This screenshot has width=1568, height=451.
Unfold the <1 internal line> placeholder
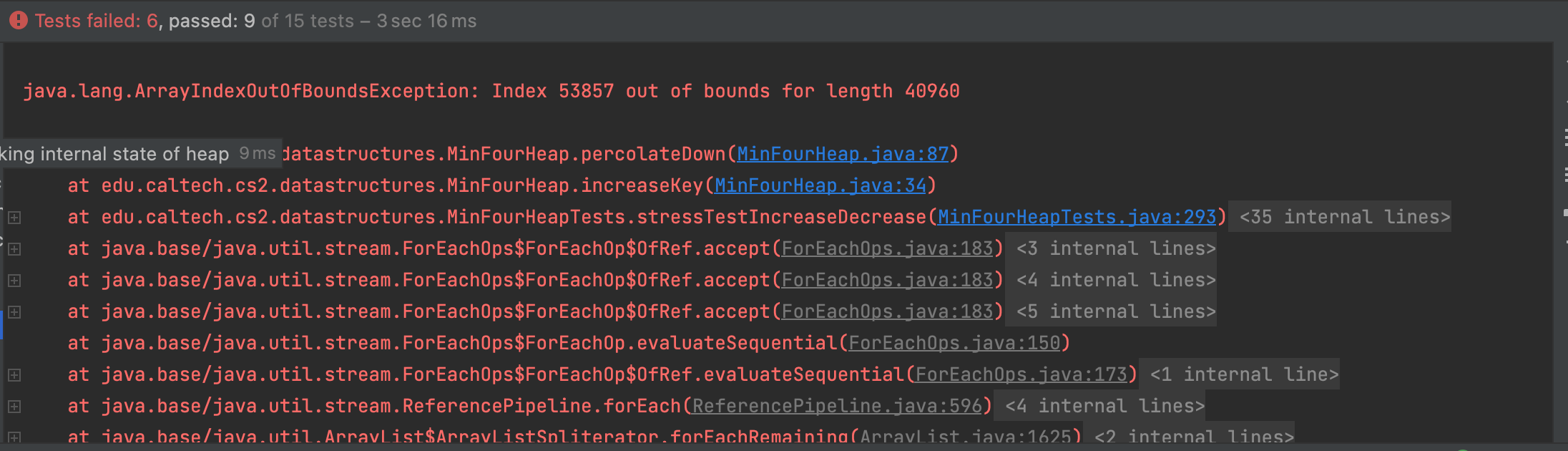(1244, 375)
